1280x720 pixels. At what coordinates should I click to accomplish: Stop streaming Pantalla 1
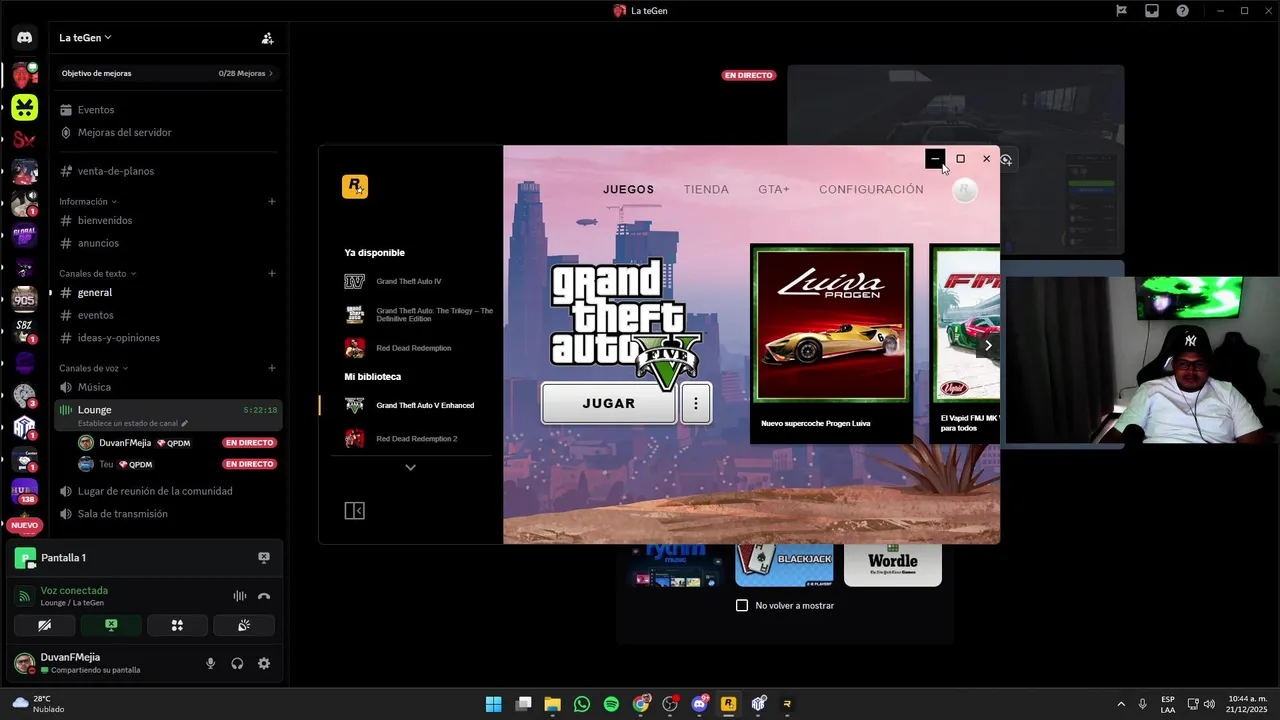(x=264, y=557)
